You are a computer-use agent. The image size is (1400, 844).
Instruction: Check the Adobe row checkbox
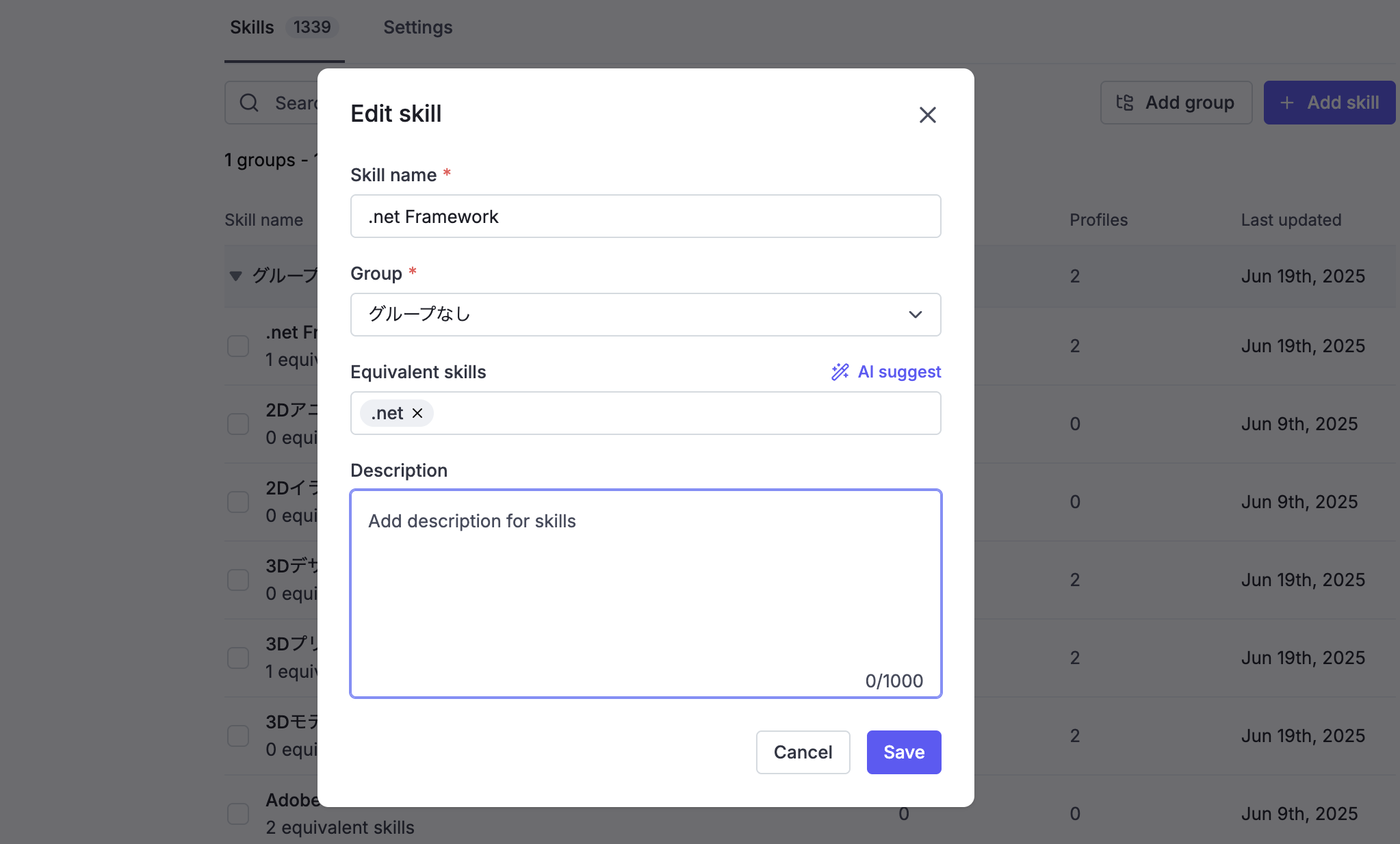[x=238, y=814]
